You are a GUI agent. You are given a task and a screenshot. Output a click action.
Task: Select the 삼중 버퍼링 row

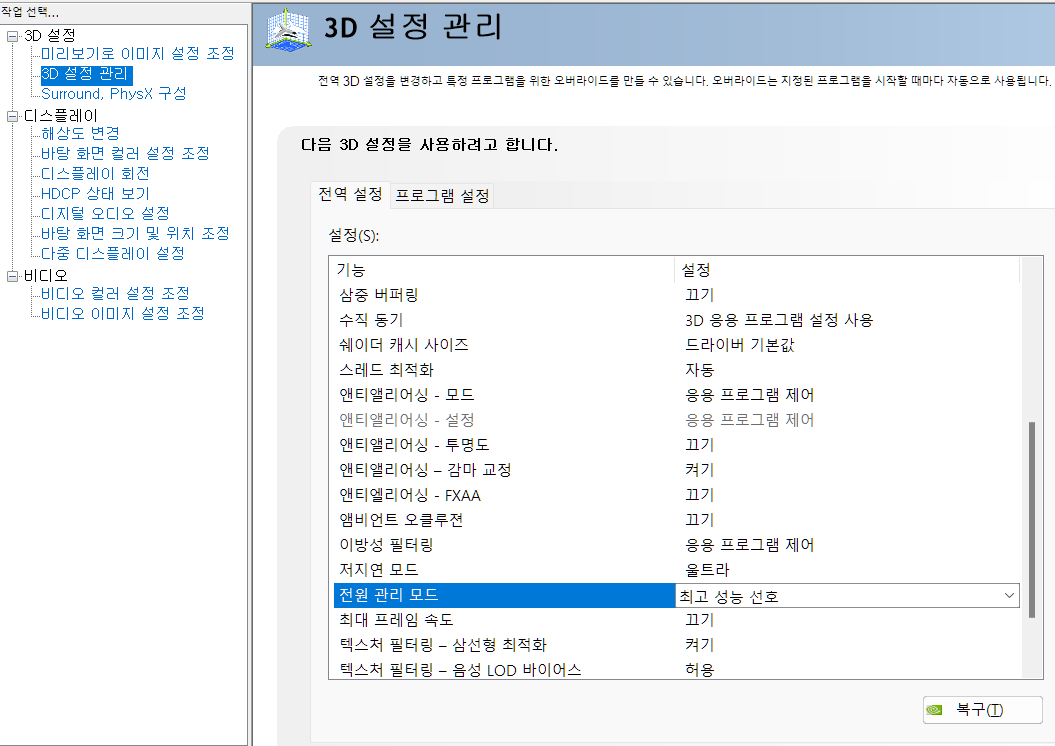[x=676, y=295]
